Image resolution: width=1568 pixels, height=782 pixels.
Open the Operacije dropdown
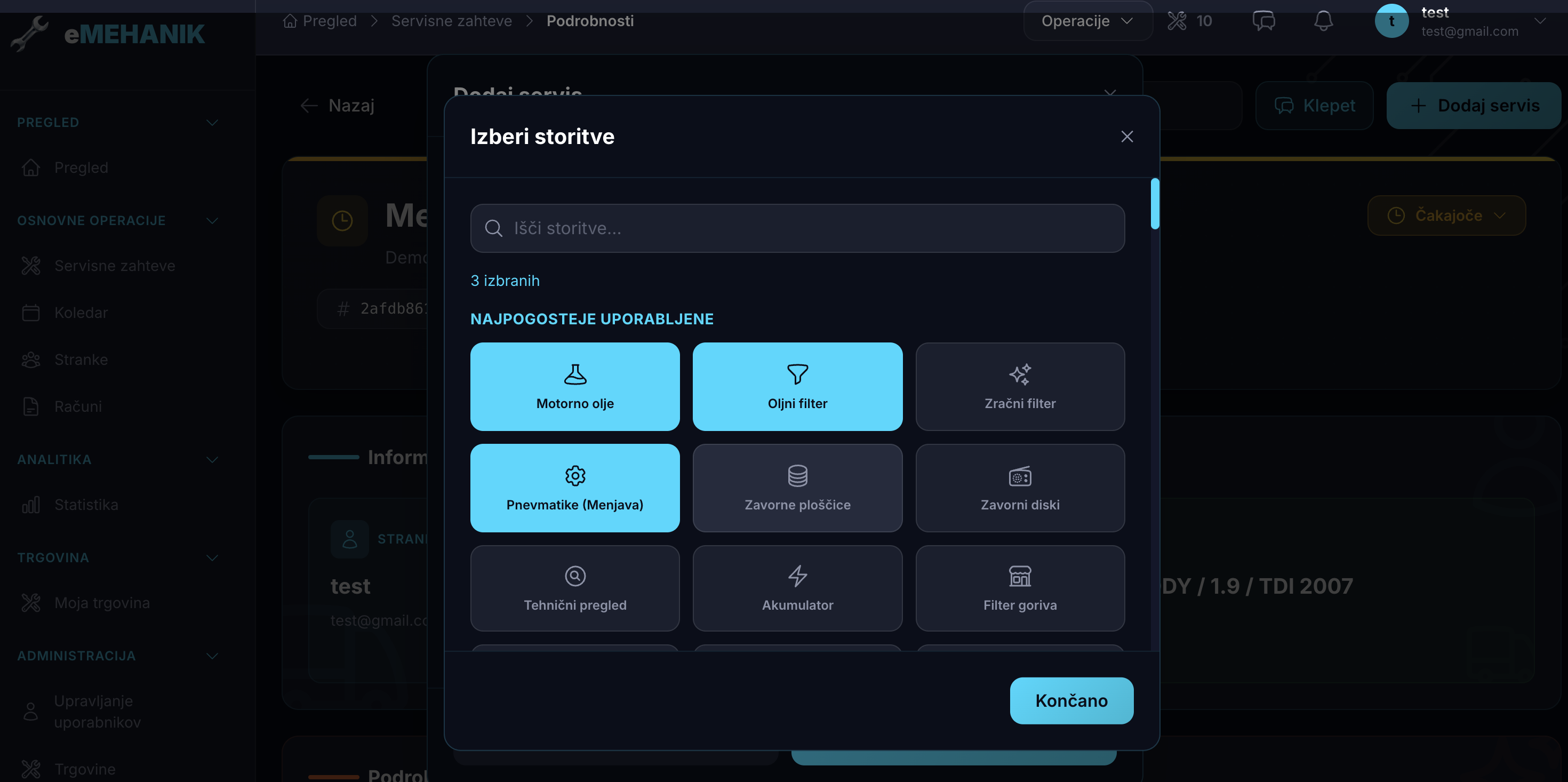[x=1086, y=21]
